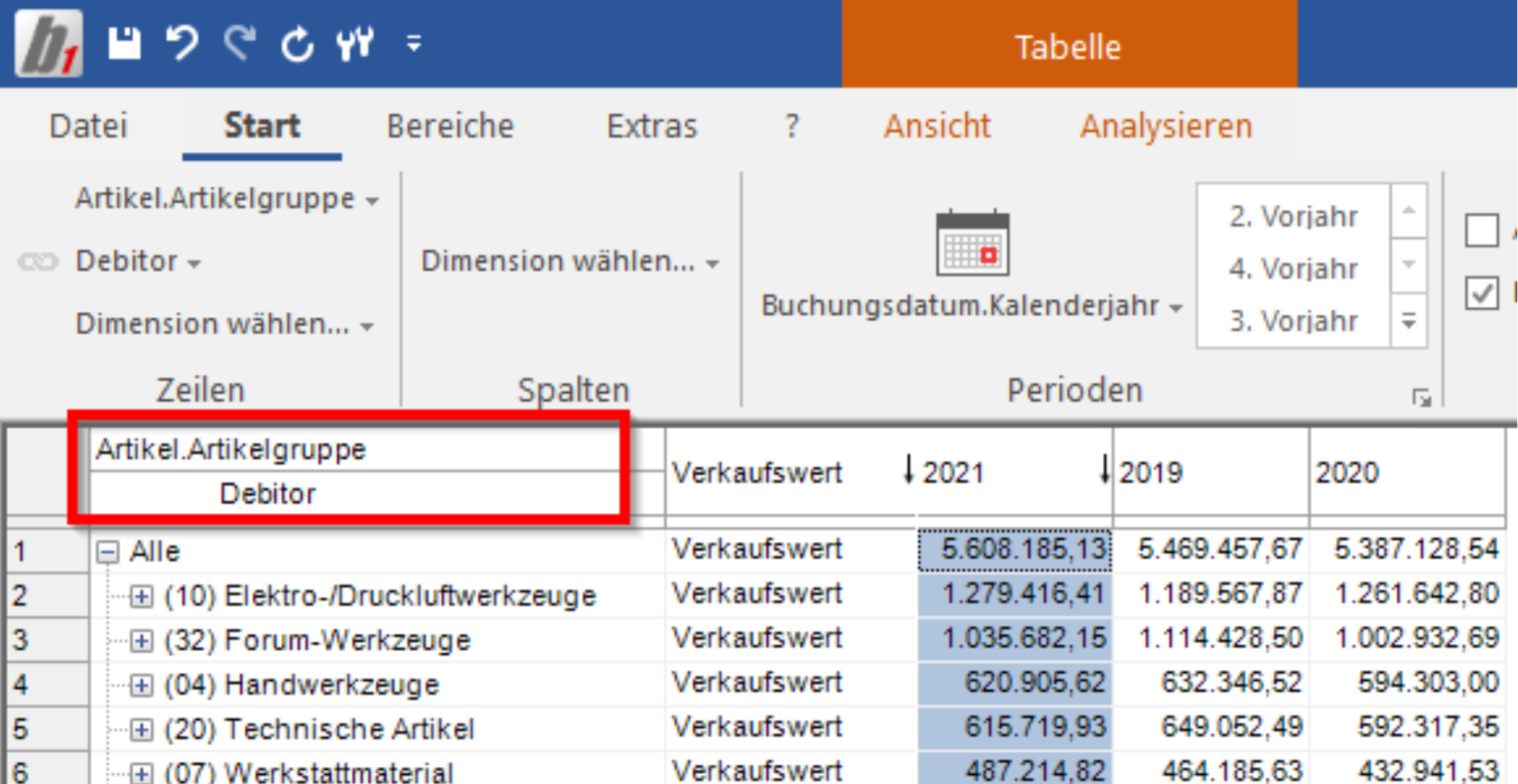Switch to the Start tab
The width and height of the screenshot is (1518, 784).
pyautogui.click(x=262, y=126)
